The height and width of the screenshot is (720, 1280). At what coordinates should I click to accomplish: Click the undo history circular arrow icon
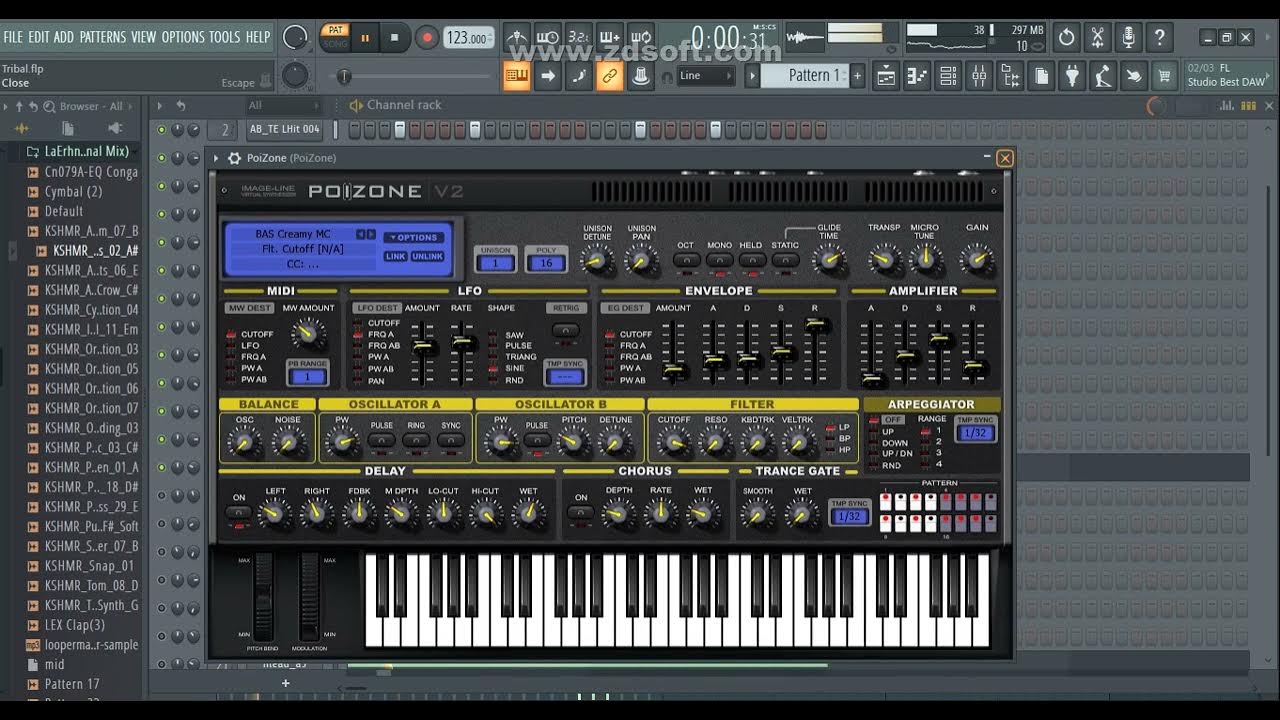pyautogui.click(x=1067, y=38)
